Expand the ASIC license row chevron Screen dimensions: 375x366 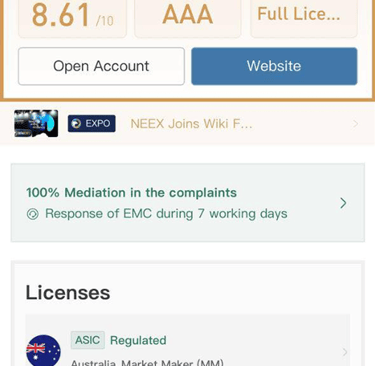pyautogui.click(x=345, y=352)
